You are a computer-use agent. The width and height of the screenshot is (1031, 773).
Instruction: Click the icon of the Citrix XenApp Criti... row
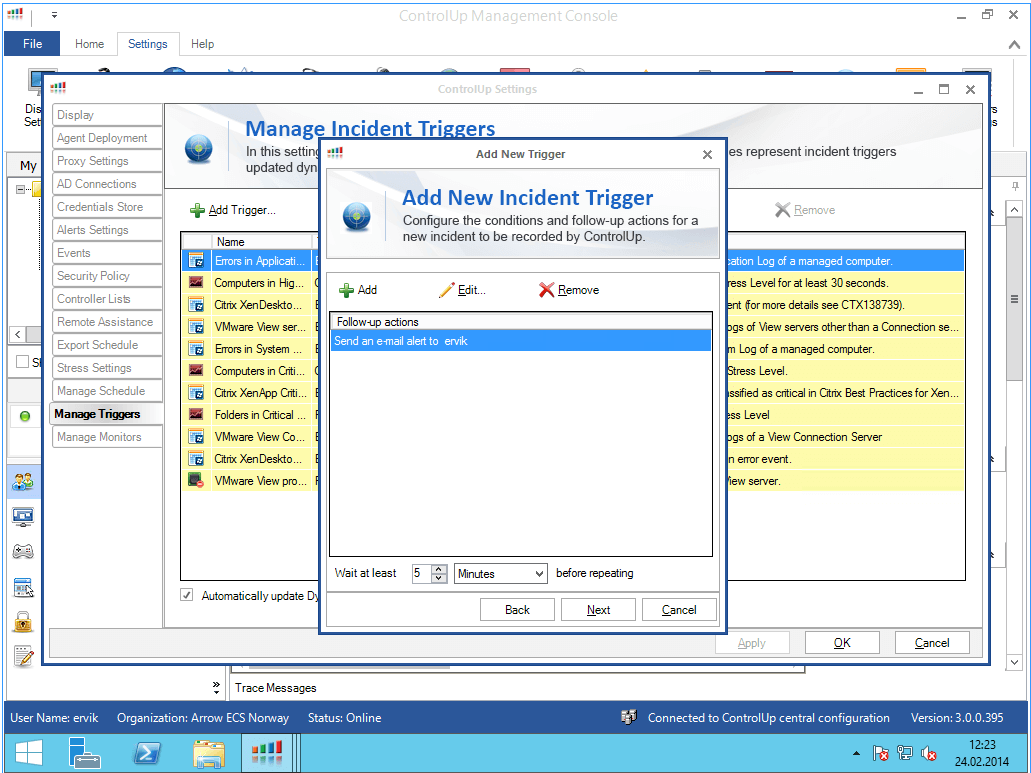pos(196,393)
